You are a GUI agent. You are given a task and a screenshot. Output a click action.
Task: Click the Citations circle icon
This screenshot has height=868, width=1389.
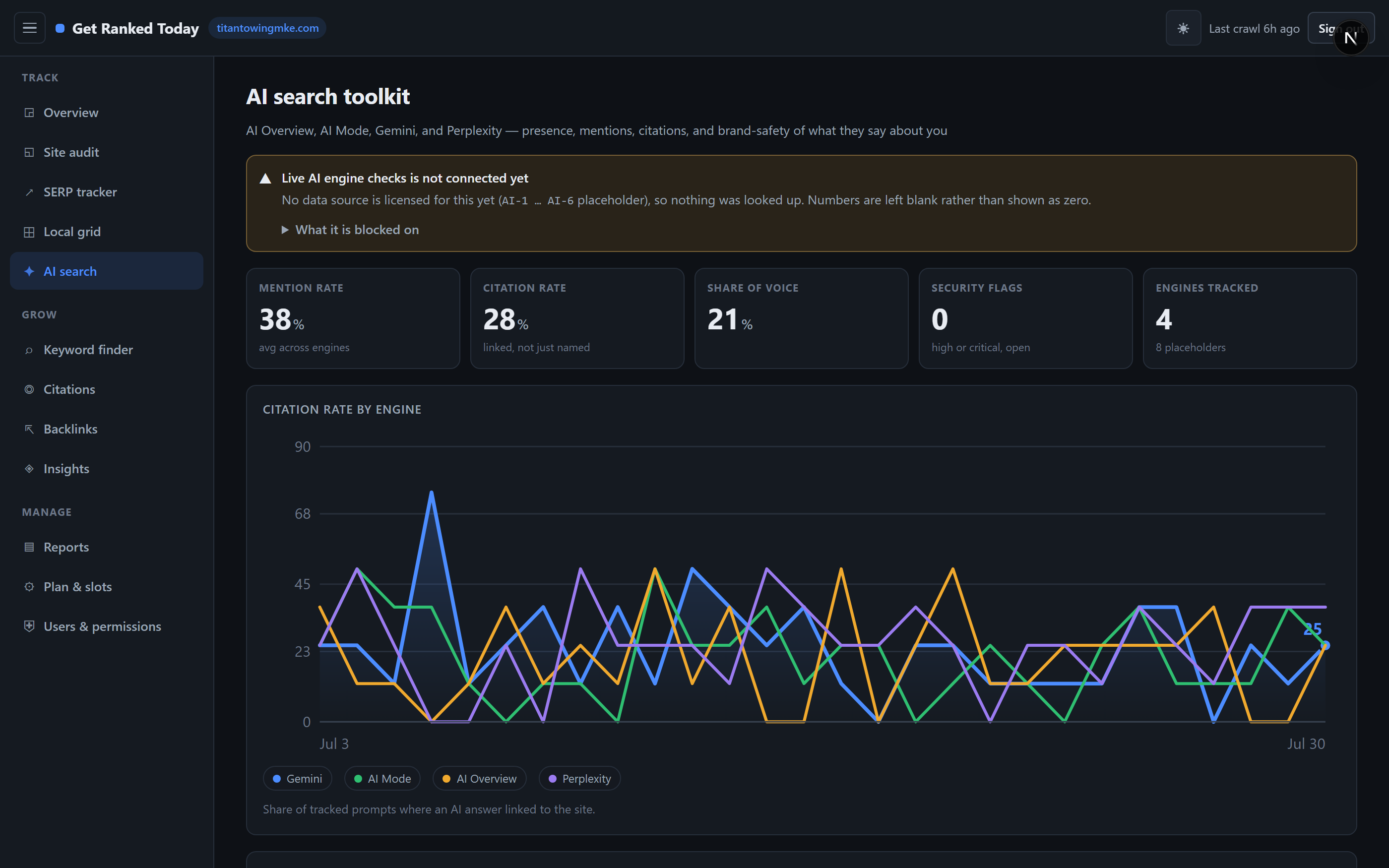[29, 389]
